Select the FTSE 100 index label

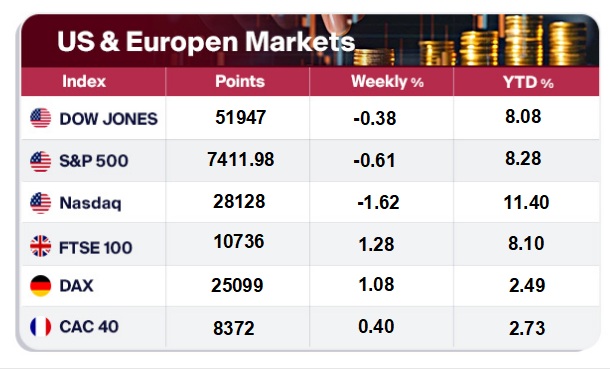tap(96, 247)
